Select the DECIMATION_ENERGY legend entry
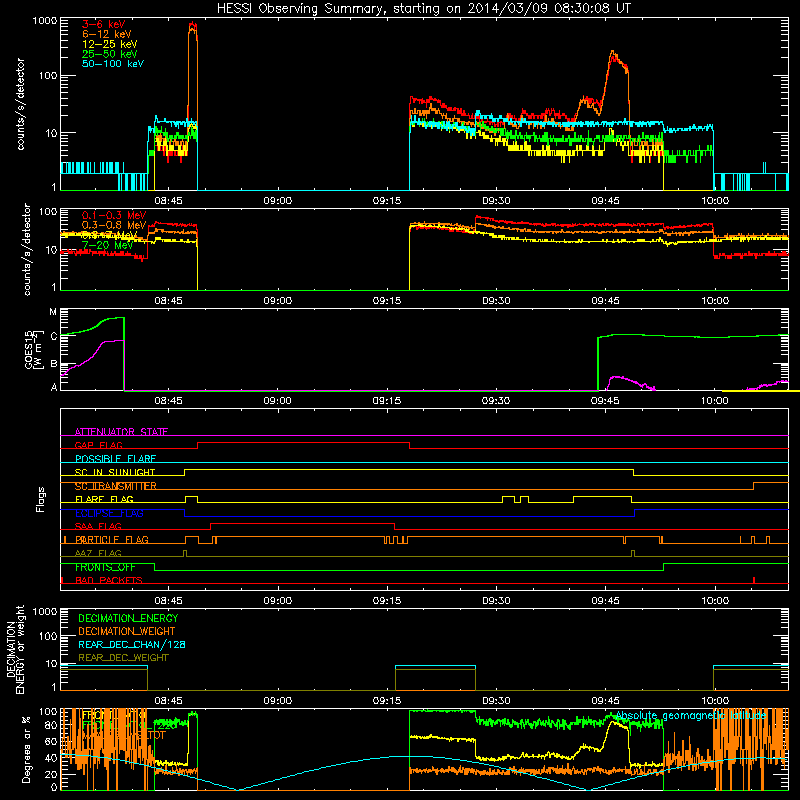Screen dimensions: 800x800 pos(128,618)
